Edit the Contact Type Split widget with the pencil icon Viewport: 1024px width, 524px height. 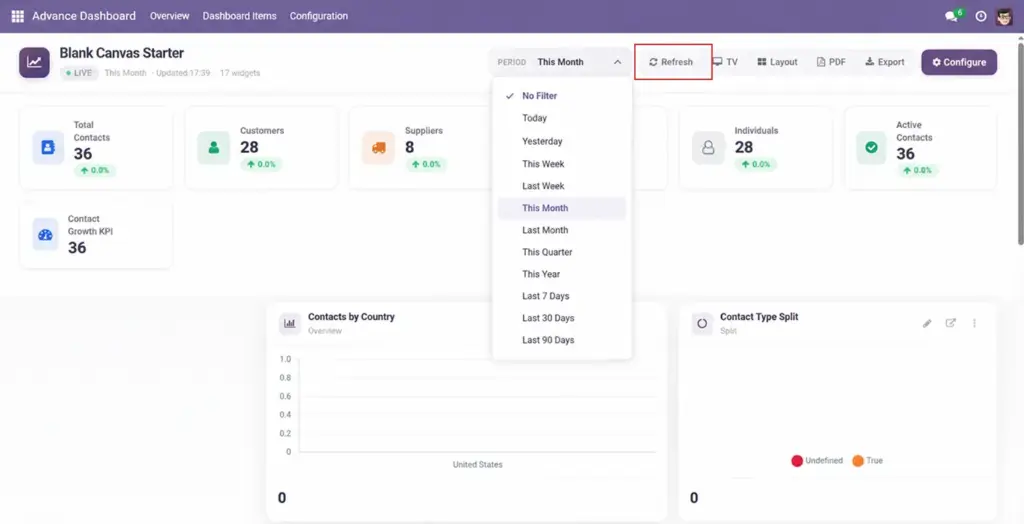[927, 323]
